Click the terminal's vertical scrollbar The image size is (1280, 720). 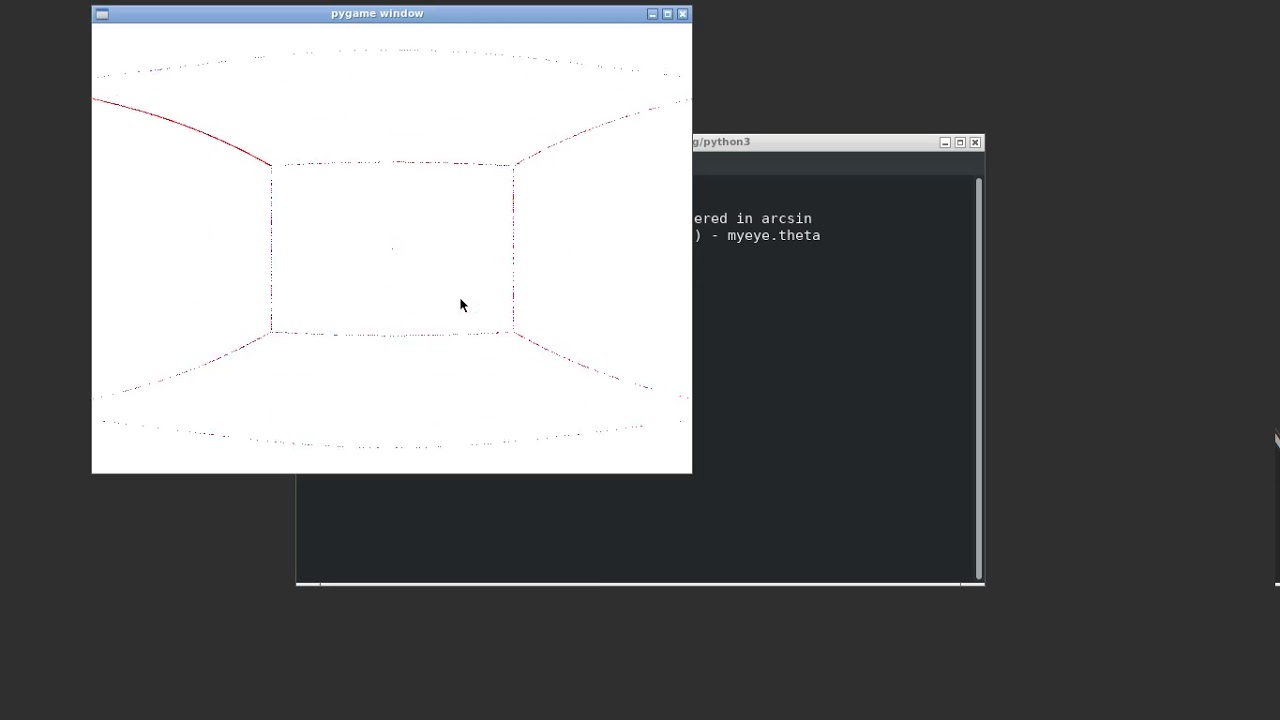coord(978,378)
